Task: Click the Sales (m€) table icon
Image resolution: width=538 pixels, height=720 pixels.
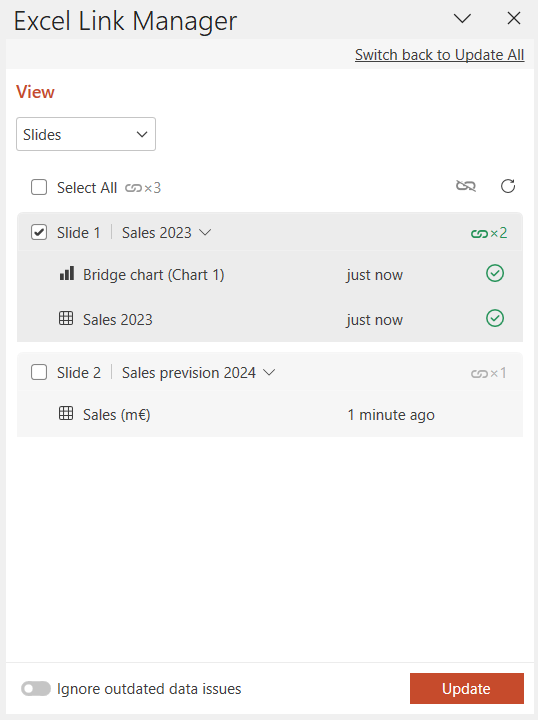Action: [66, 413]
